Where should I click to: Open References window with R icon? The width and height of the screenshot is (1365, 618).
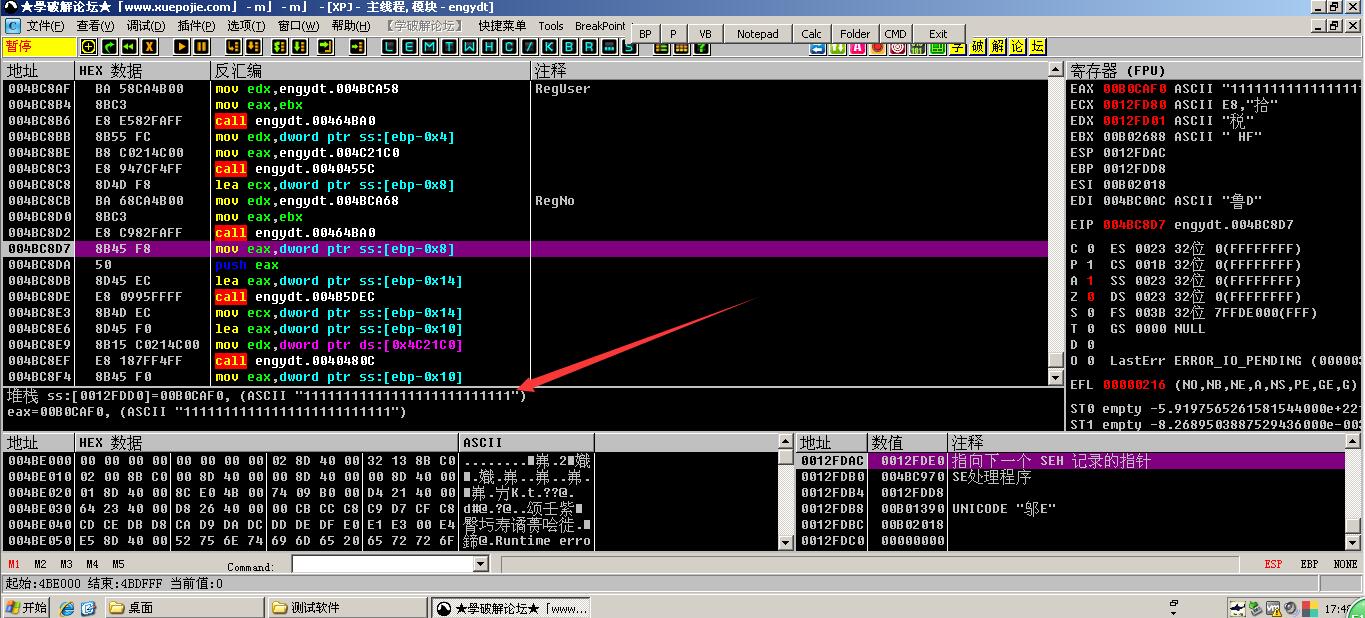589,46
